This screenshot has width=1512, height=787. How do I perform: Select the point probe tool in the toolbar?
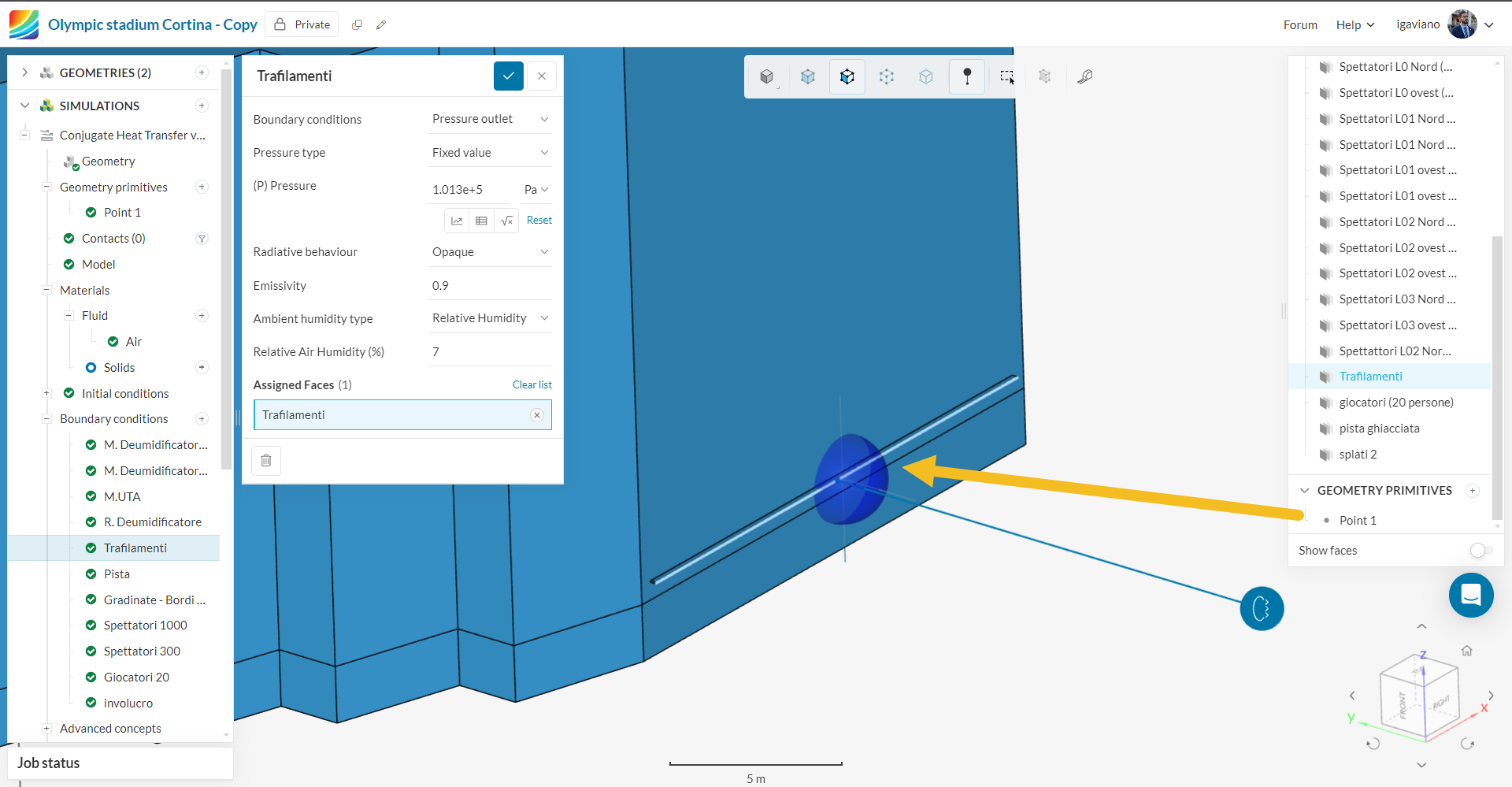click(967, 76)
